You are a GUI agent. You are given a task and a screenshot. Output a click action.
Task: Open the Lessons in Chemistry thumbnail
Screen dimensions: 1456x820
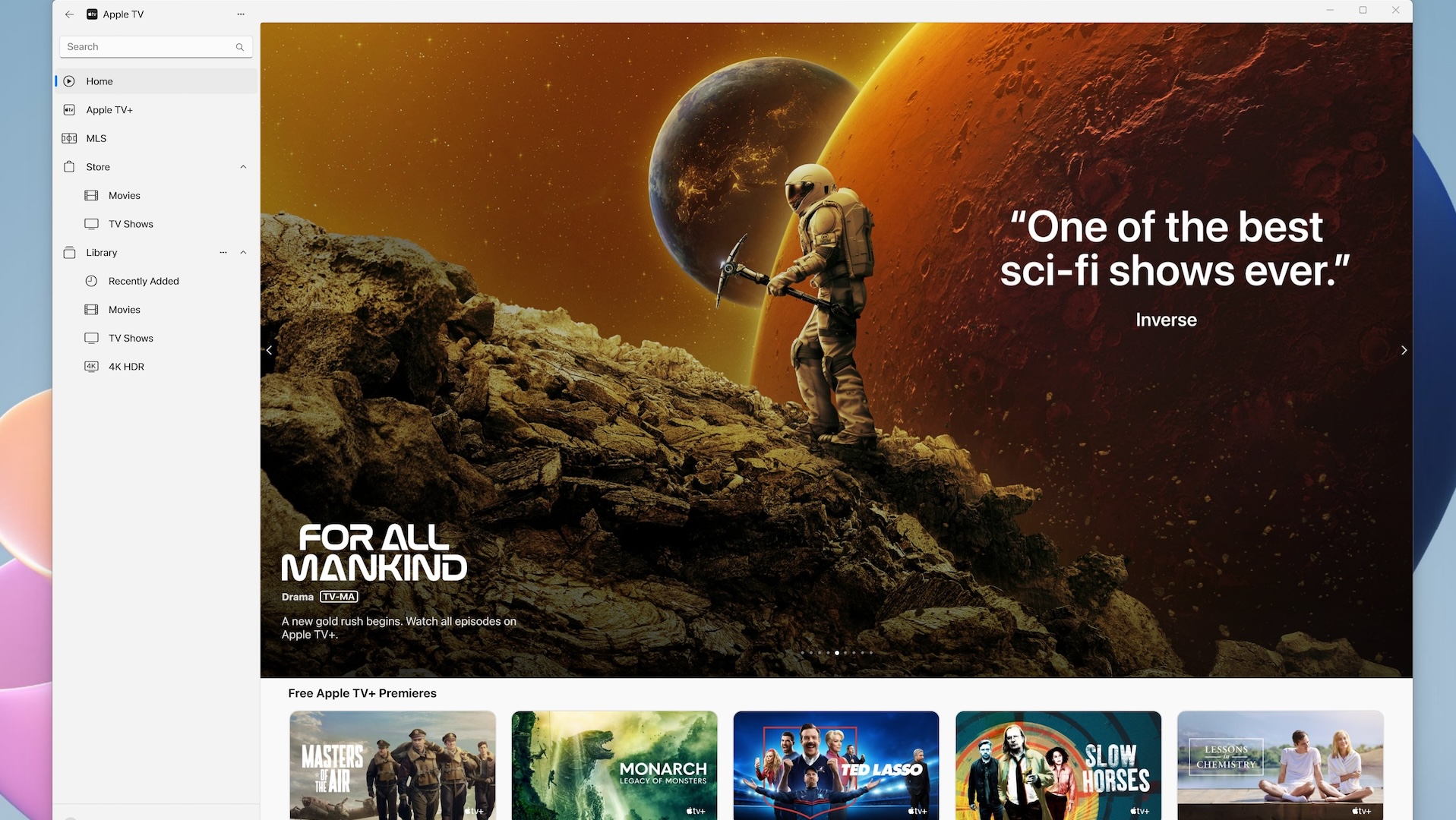tap(1281, 765)
